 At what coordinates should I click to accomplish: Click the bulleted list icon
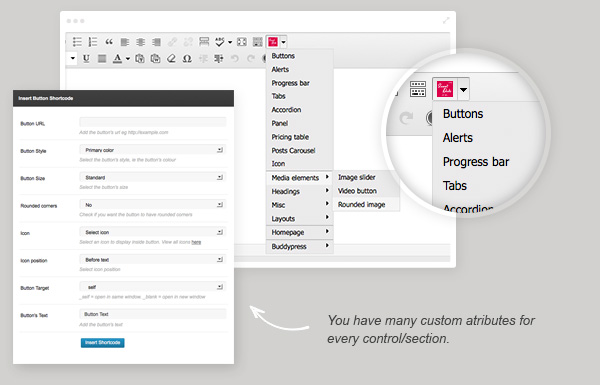(x=77, y=42)
